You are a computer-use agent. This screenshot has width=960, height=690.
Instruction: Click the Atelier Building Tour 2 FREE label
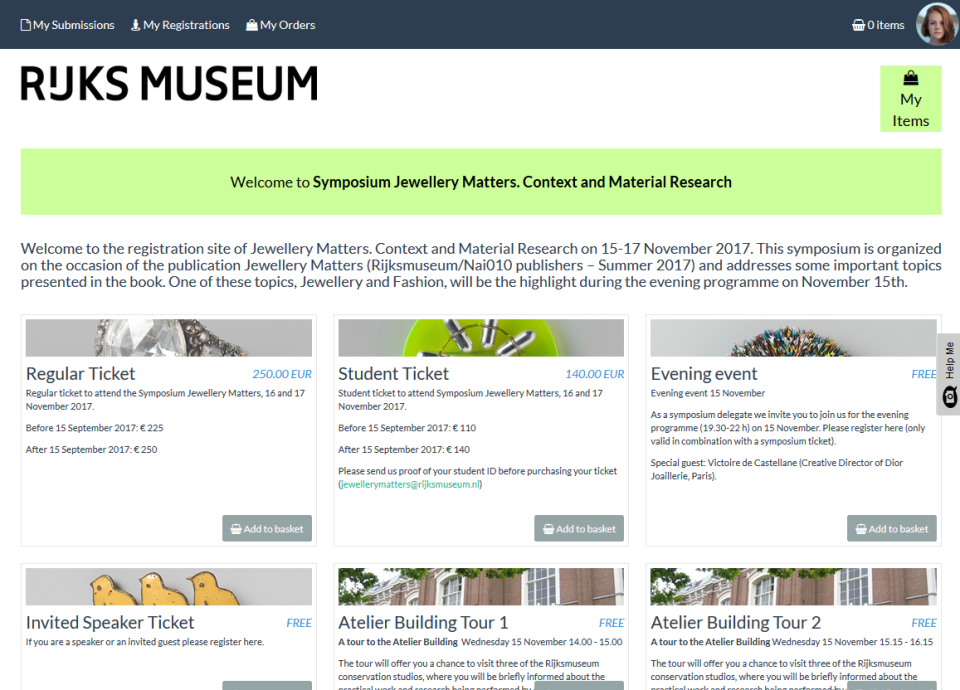click(924, 623)
